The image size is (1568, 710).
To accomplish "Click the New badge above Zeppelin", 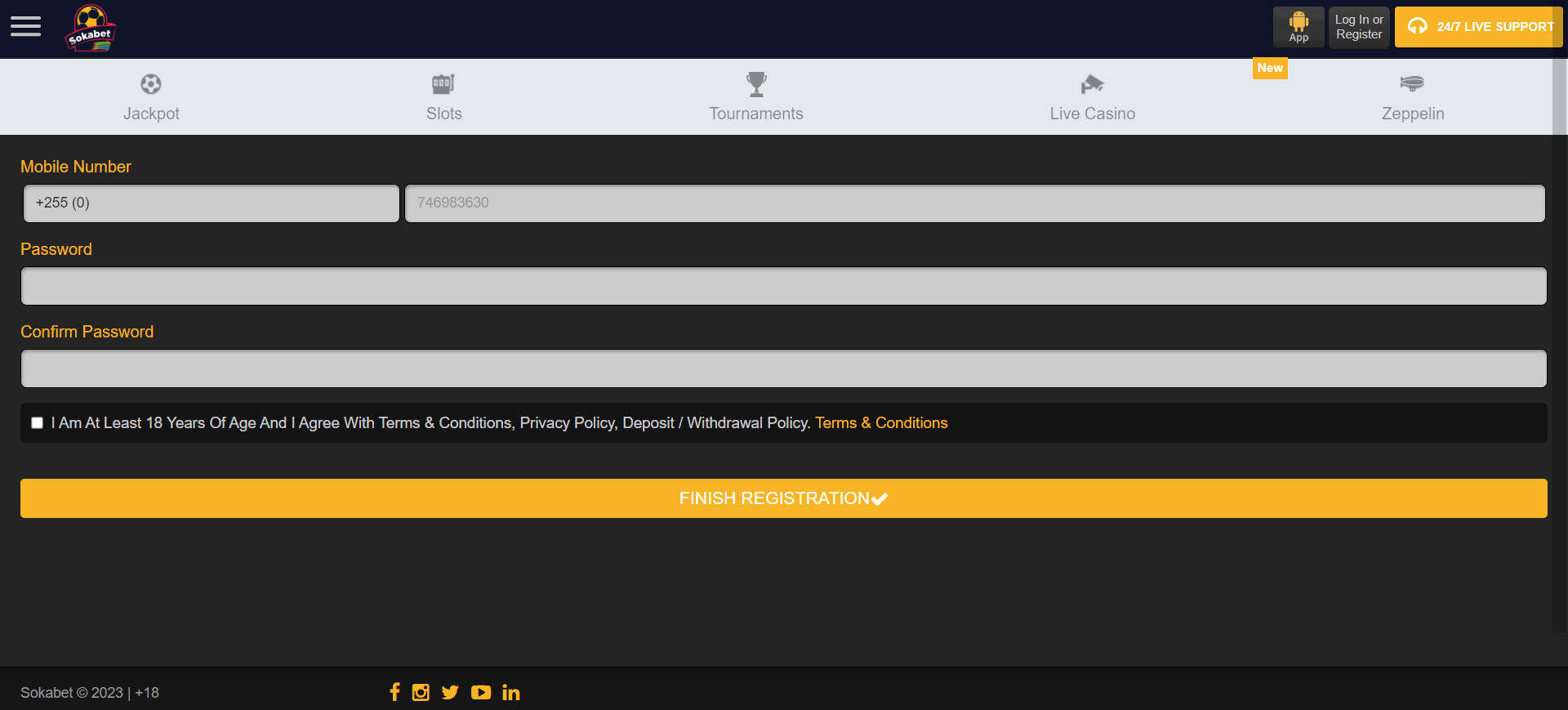I will 1270,68.
